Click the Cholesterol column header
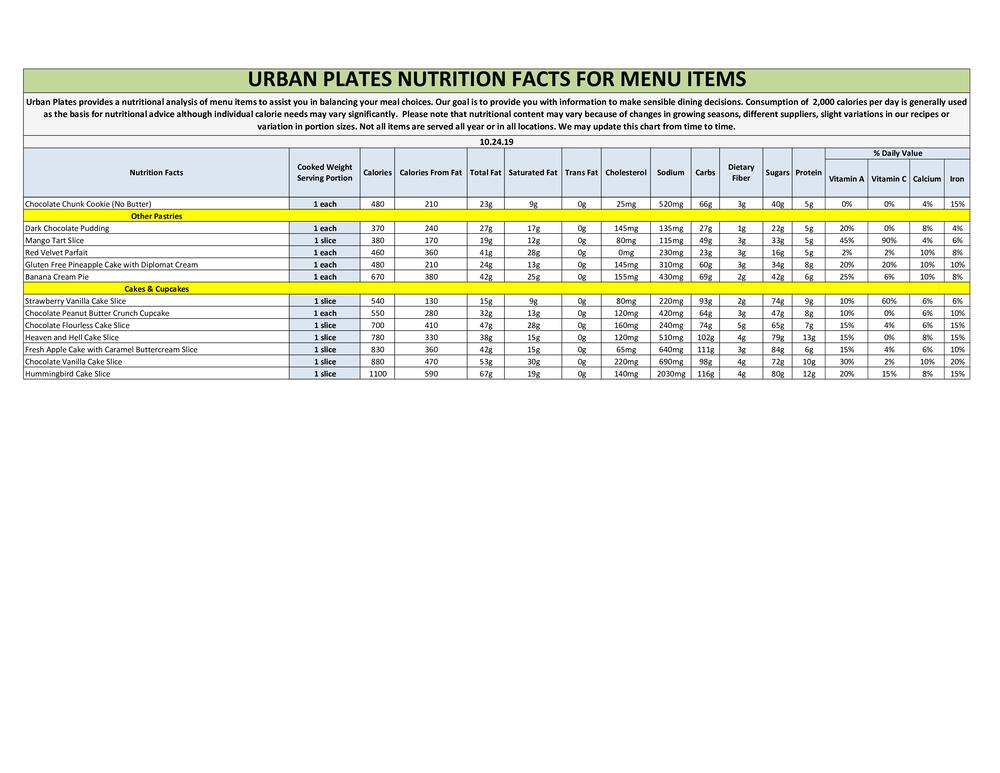The width and height of the screenshot is (1000, 773). [626, 173]
